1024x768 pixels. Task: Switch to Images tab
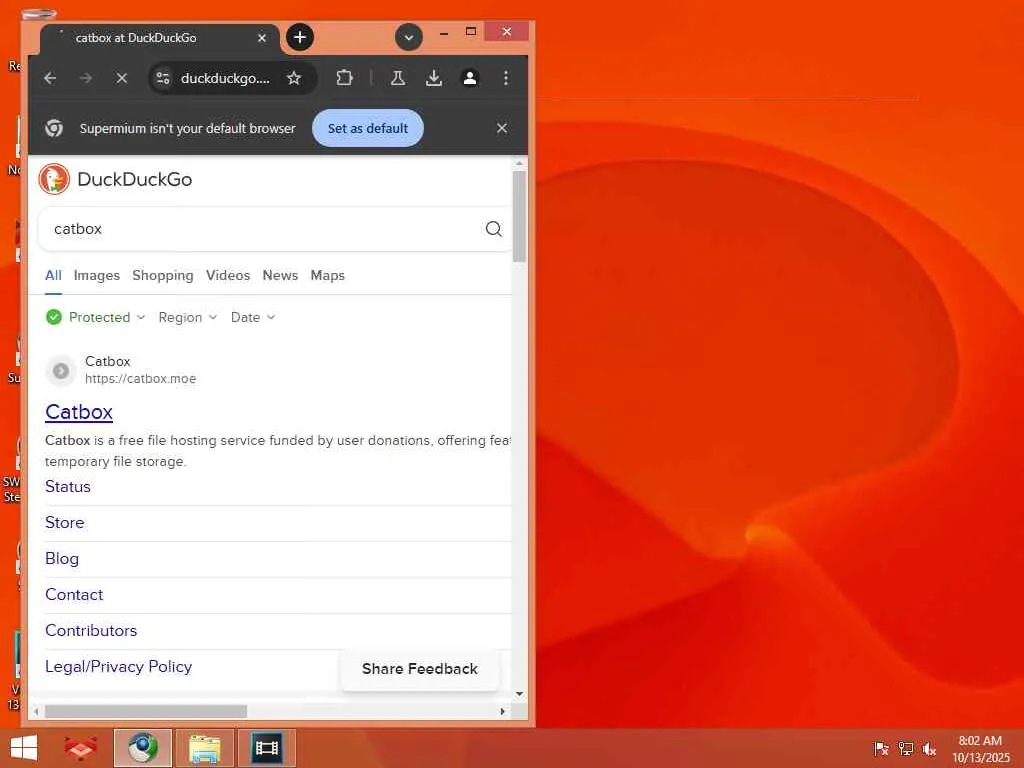coord(97,276)
